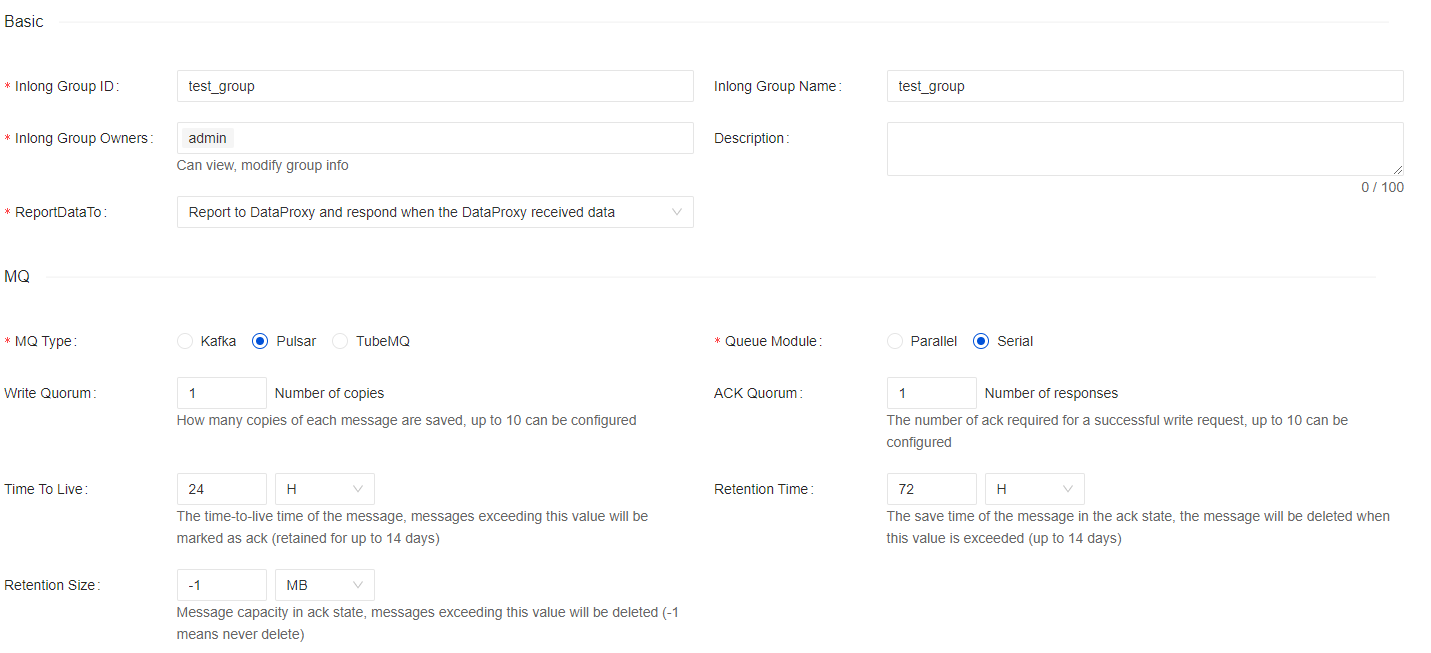1431x653 pixels.
Task: Focus the Description text area
Action: click(1144, 148)
